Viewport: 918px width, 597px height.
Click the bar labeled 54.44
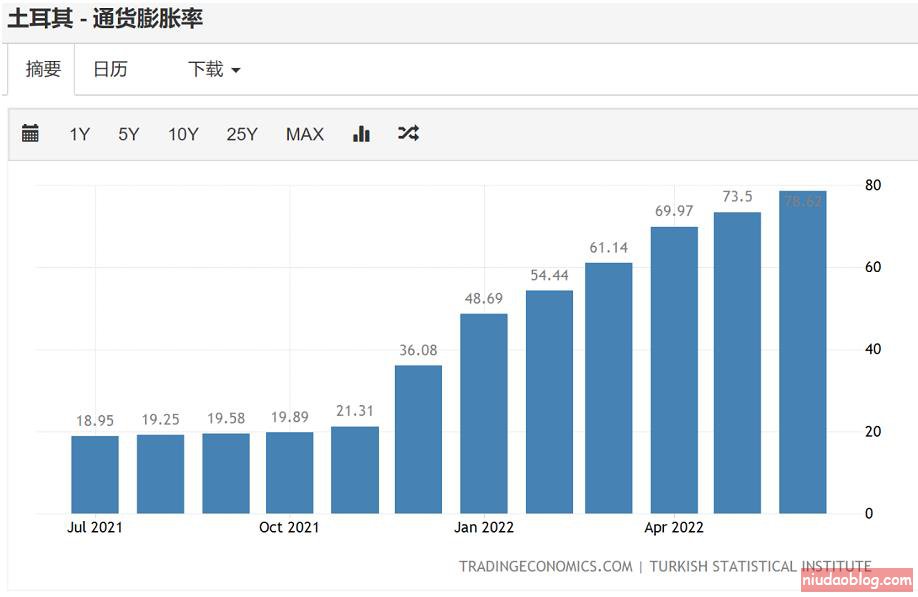coord(549,402)
